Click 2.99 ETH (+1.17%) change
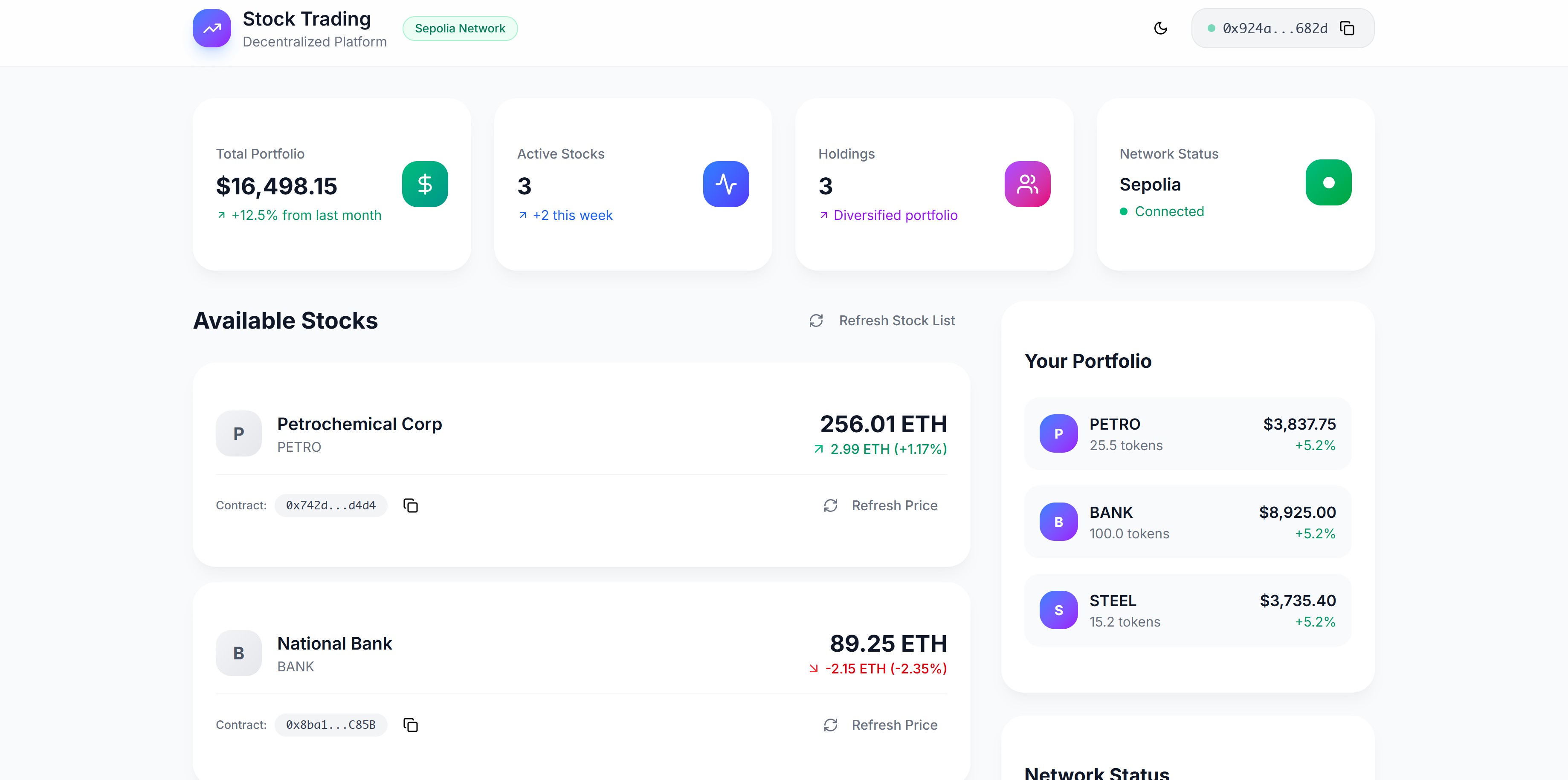 coord(888,449)
